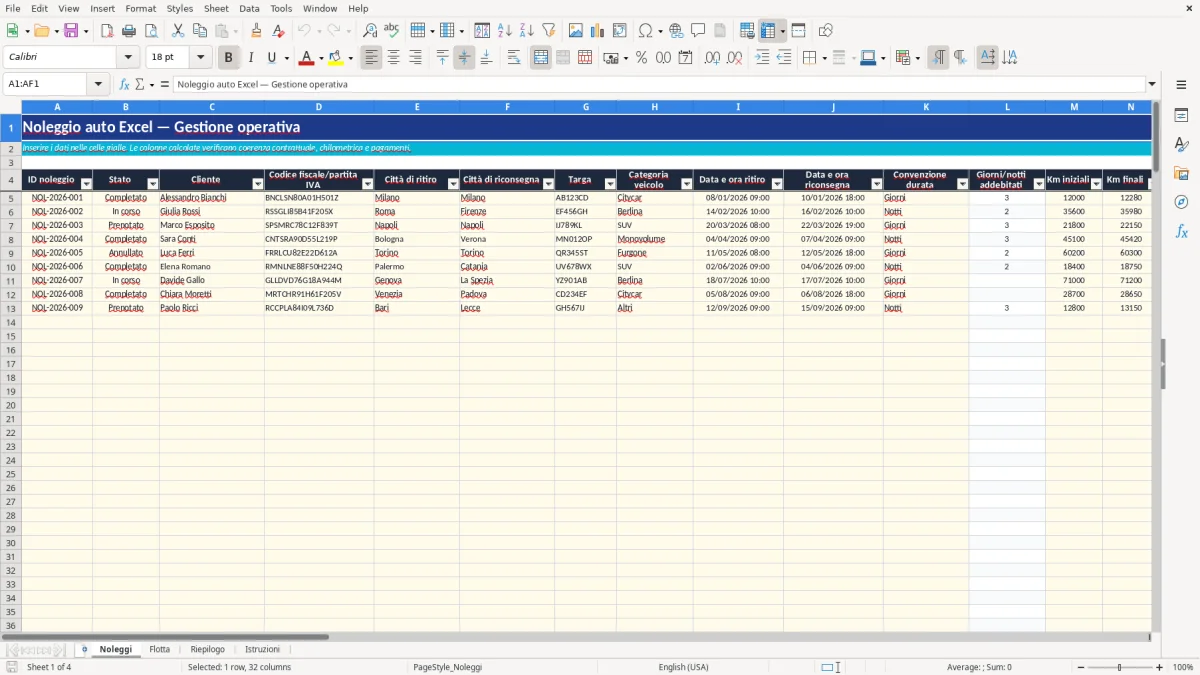
Task: Click the Clear Direct Formatting icon
Action: (278, 30)
